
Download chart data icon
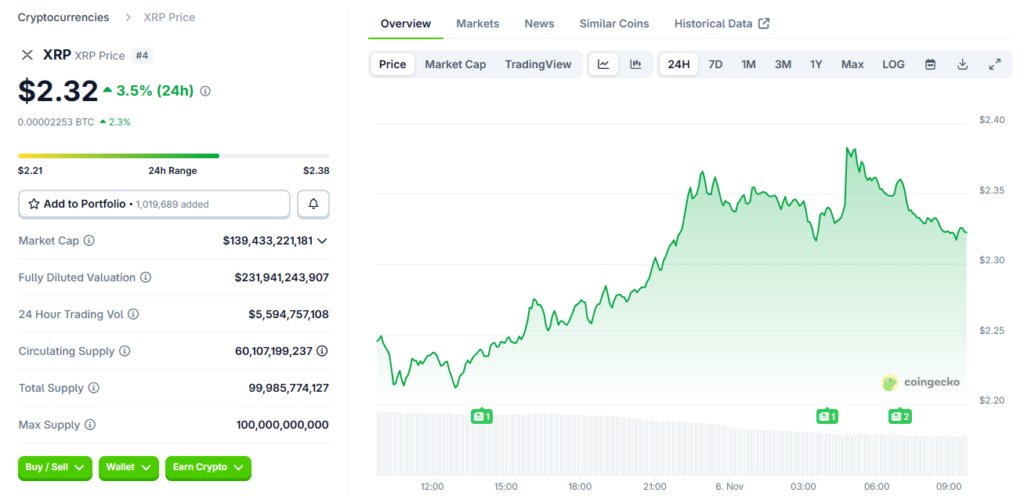962,64
